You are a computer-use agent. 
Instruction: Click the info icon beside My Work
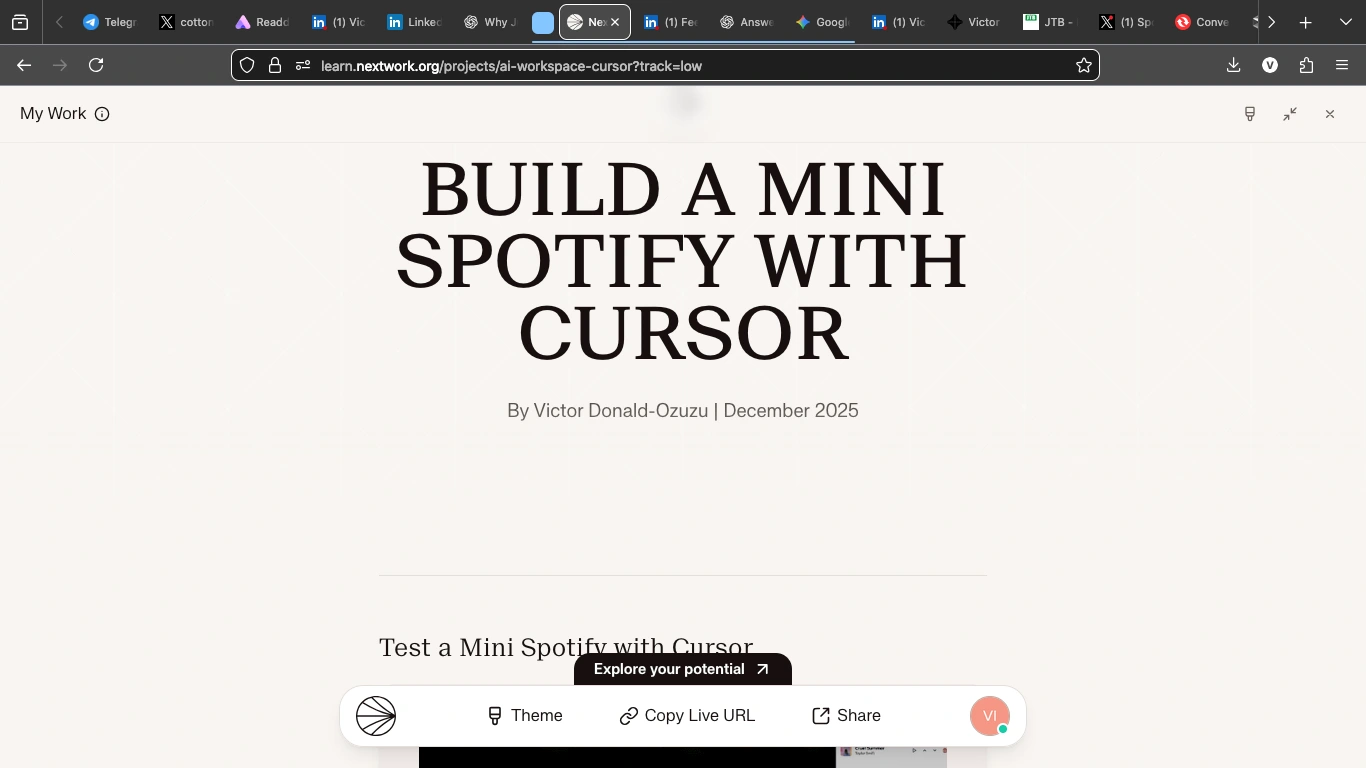point(102,114)
